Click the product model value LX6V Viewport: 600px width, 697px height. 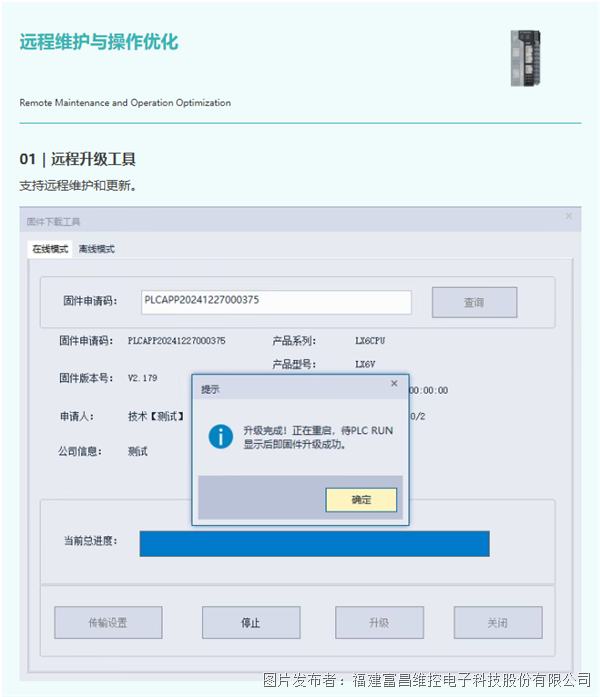coord(364,365)
